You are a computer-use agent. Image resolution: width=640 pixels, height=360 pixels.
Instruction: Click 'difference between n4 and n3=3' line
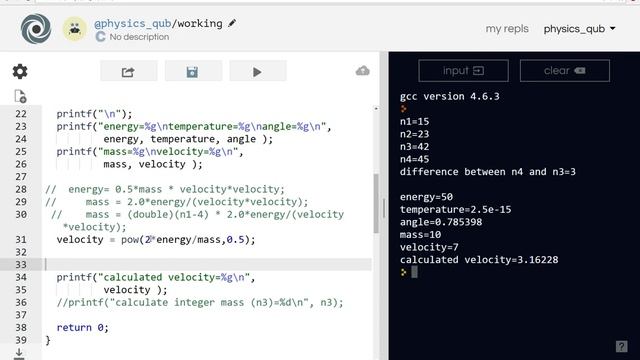[x=488, y=172]
